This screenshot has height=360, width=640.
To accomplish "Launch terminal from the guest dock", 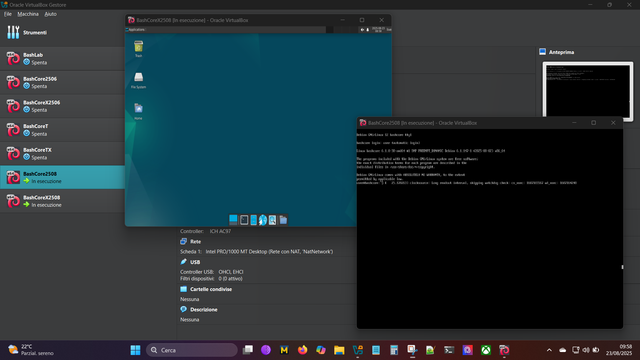I will click(244, 220).
